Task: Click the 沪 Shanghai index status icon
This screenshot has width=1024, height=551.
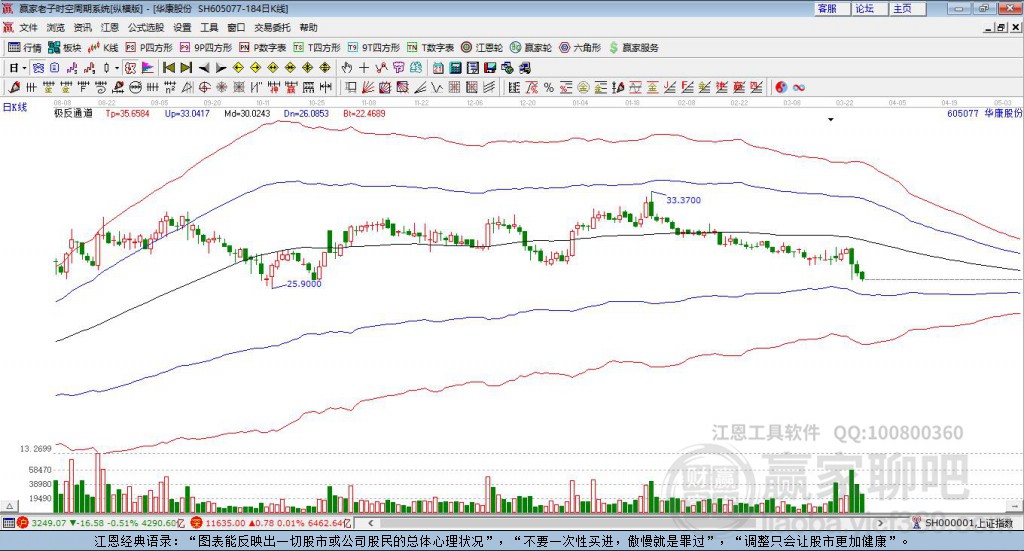Action: pos(22,523)
